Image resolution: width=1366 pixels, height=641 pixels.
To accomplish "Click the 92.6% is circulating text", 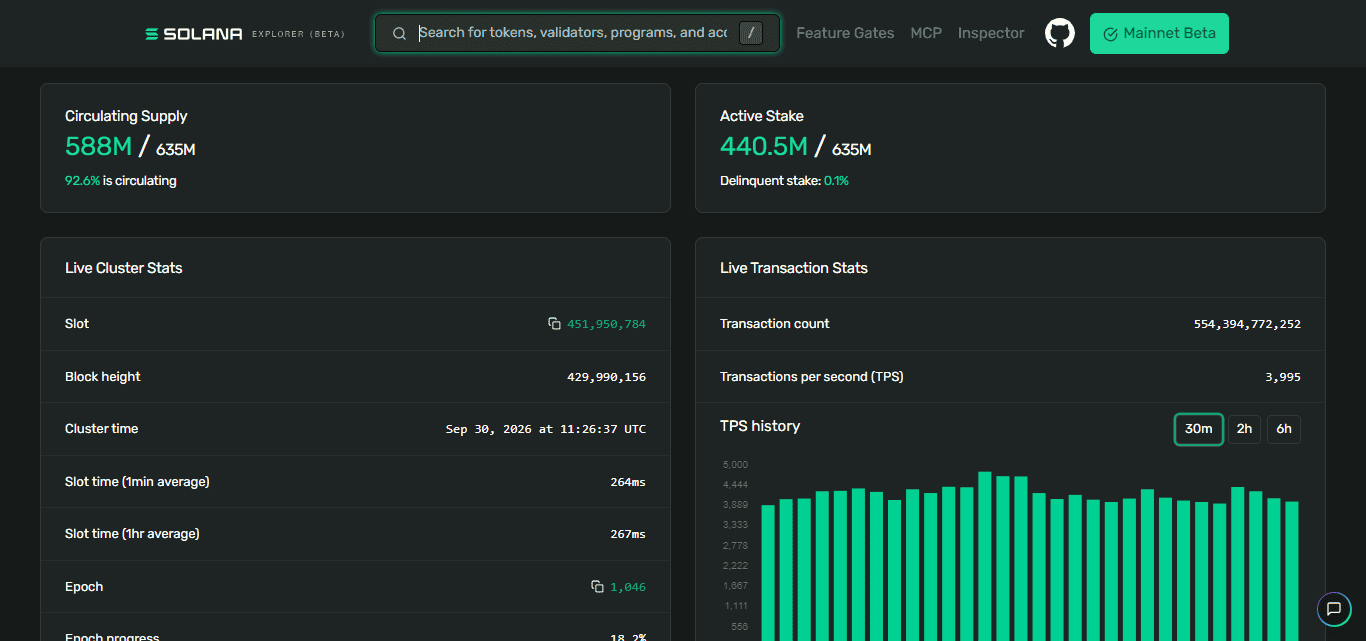I will 121,181.
